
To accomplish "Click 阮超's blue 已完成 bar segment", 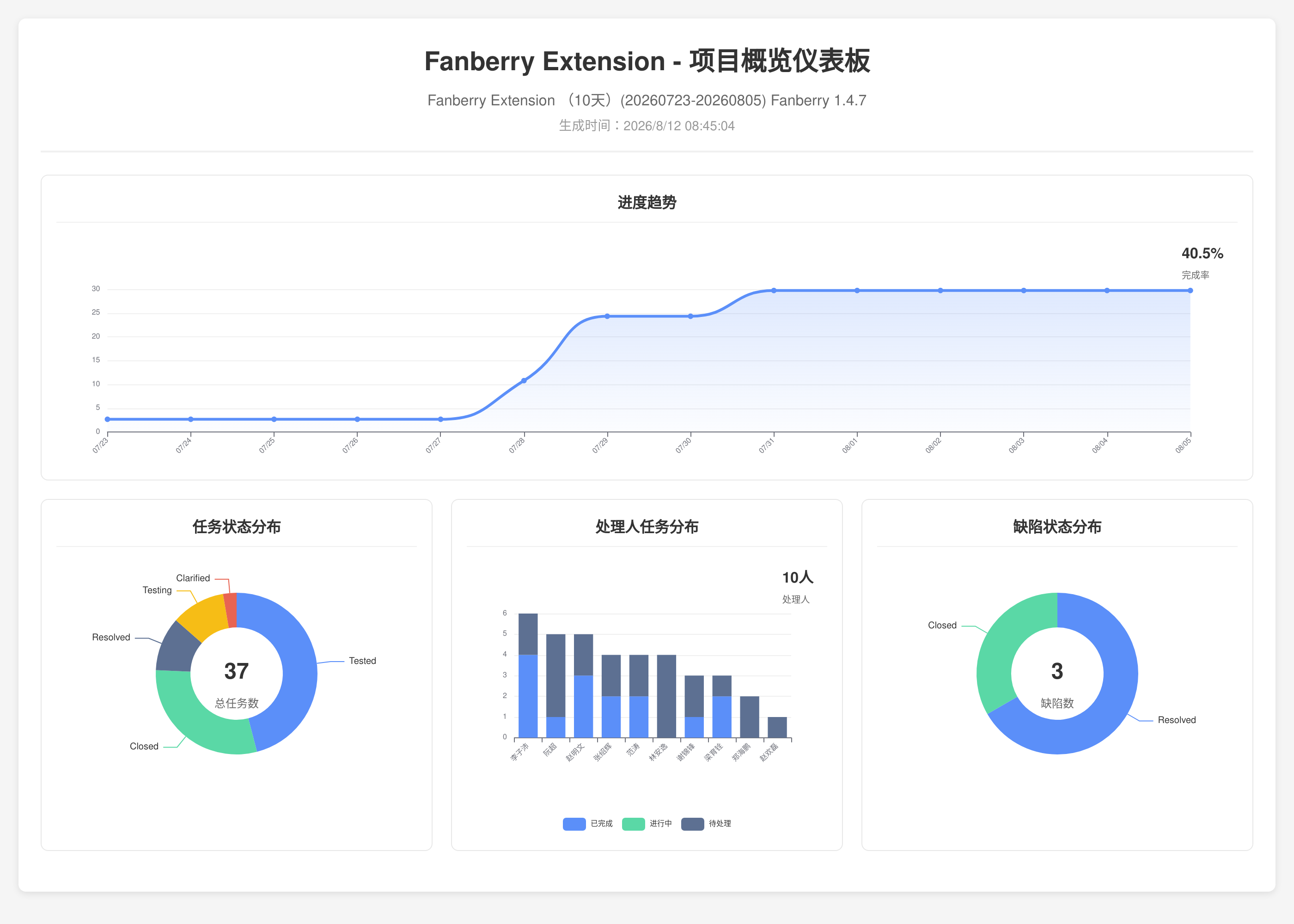I will pos(556,728).
